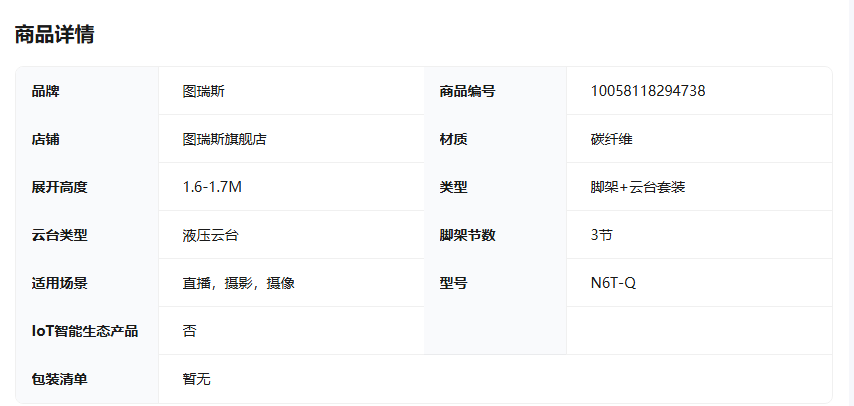Click type value 脚架+云台套装
Image resolution: width=854 pixels, height=406 pixels.
tap(638, 187)
